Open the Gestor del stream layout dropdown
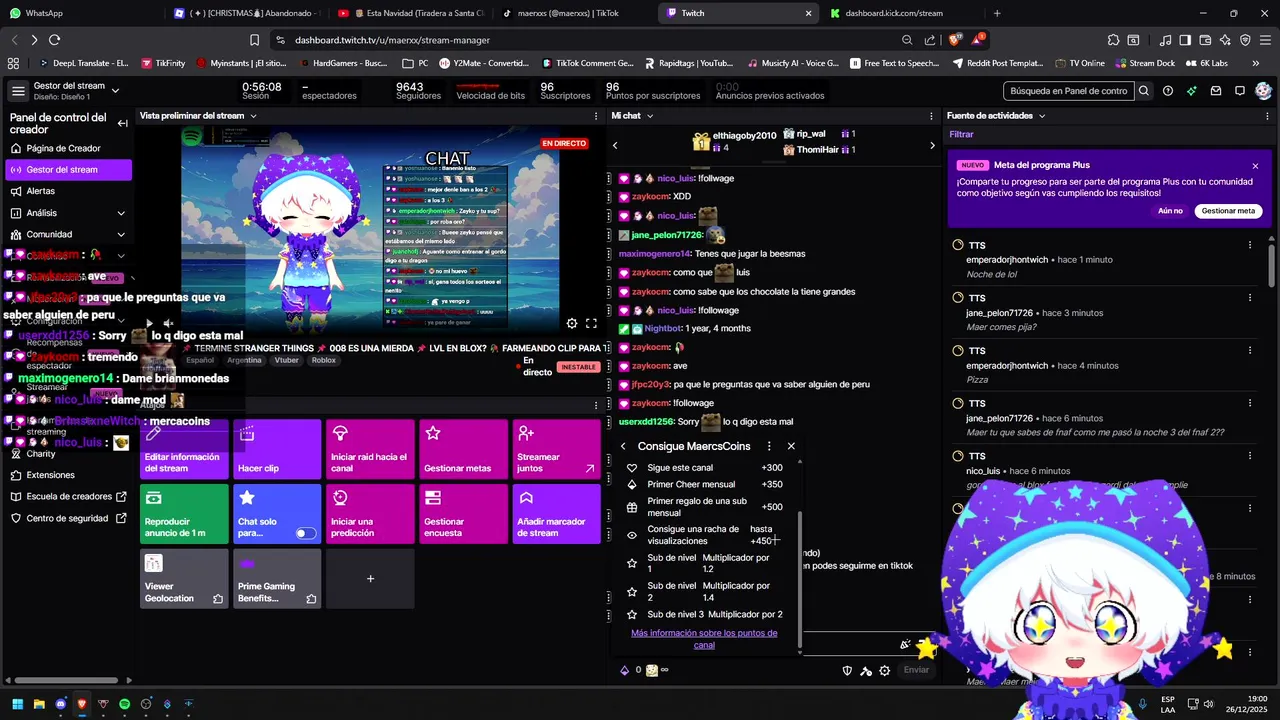 click(115, 91)
